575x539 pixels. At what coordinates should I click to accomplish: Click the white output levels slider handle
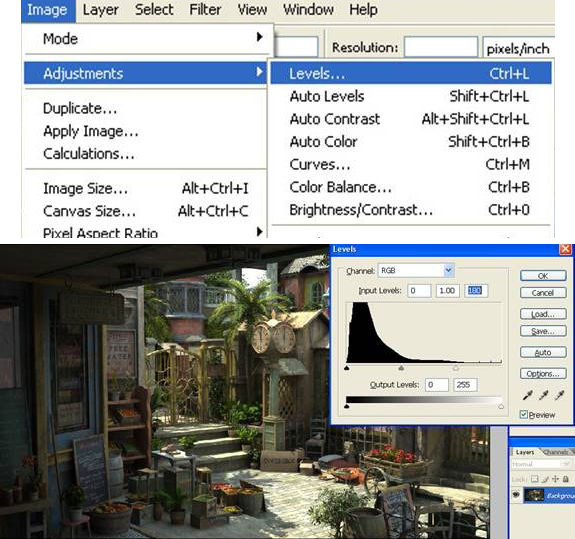501,406
